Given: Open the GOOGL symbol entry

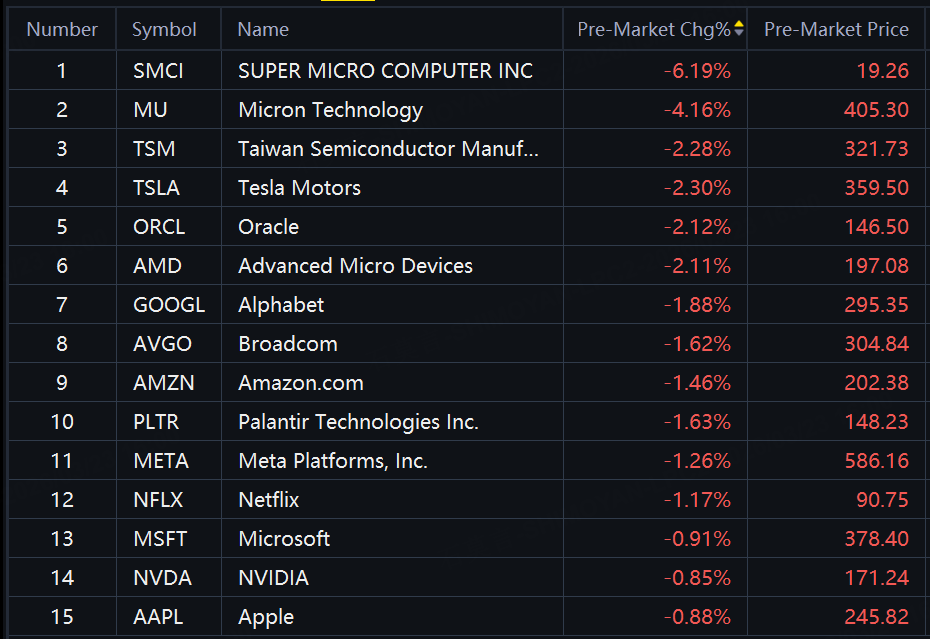Looking at the screenshot, I should click(169, 305).
